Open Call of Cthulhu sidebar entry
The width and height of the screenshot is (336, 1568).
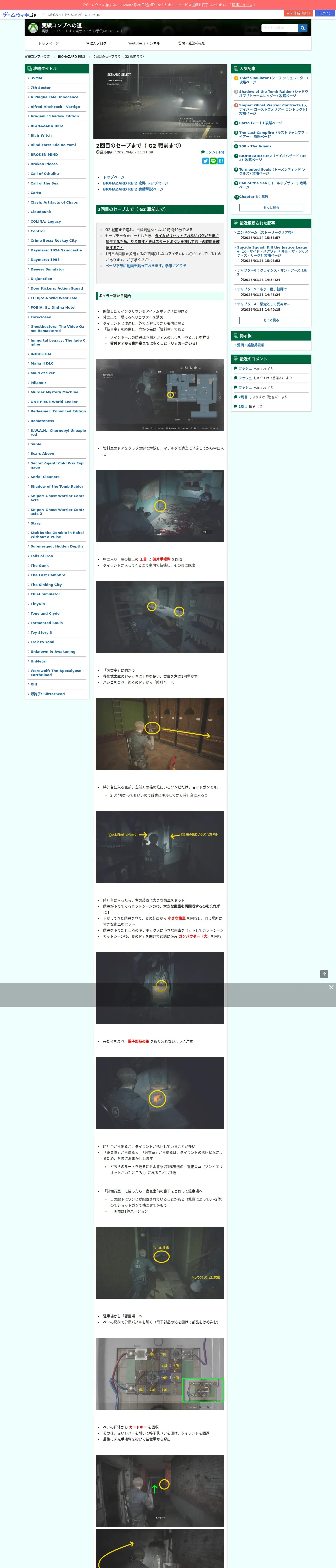pyautogui.click(x=44, y=174)
